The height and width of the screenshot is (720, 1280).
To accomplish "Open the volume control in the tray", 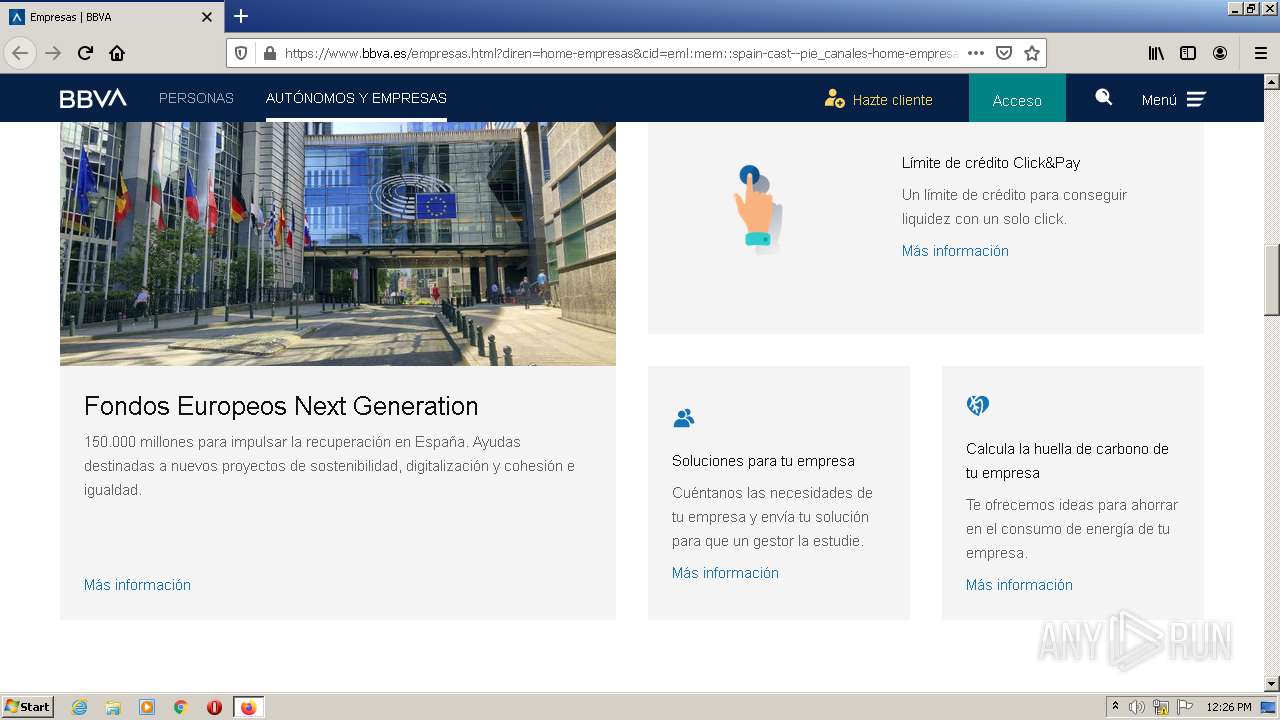I will [1137, 707].
